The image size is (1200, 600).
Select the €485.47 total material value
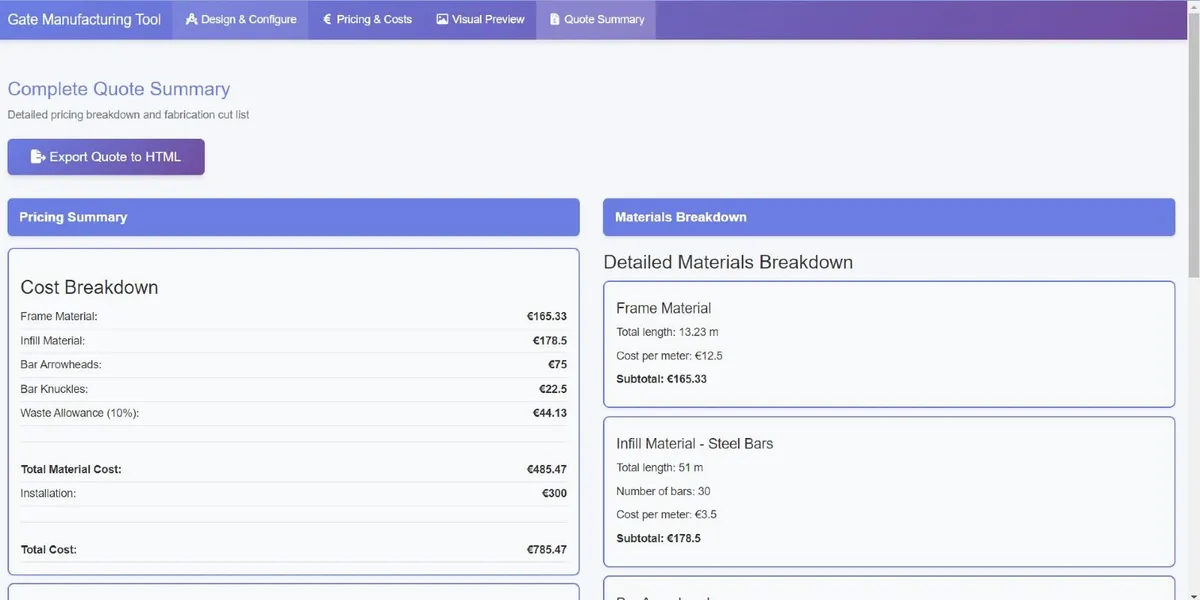pos(547,469)
